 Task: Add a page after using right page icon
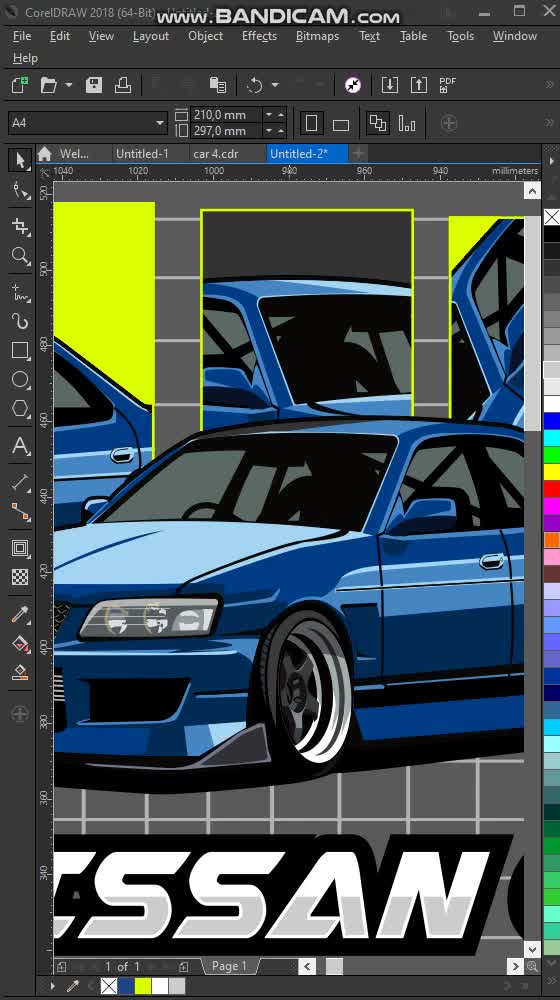[x=184, y=967]
